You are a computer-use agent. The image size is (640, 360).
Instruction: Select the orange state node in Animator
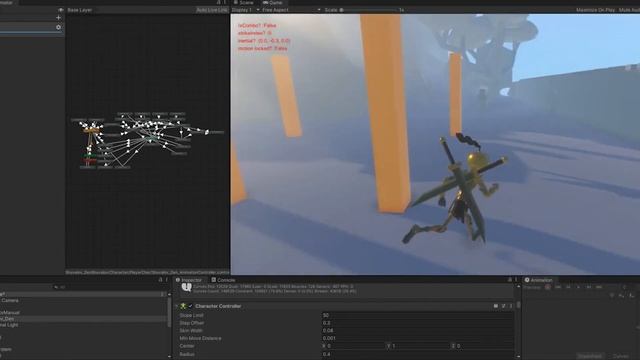tap(91, 131)
